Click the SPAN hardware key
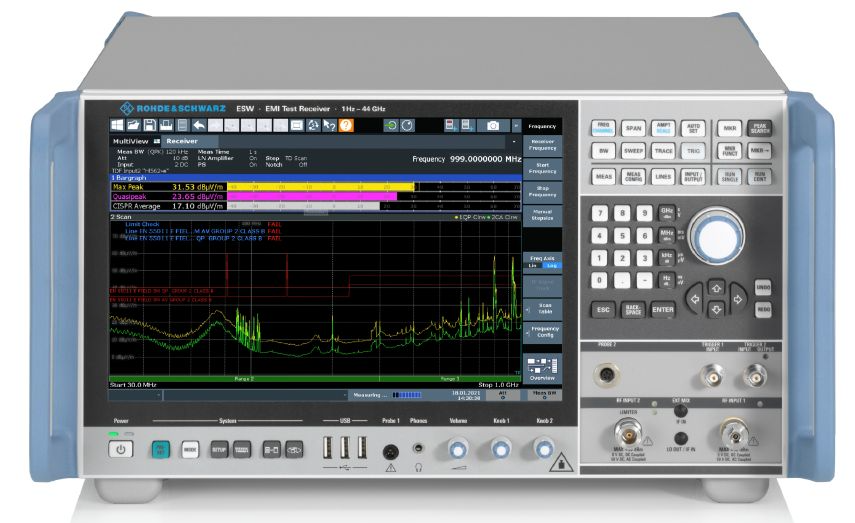Screen dimensions: 855x523 coord(633,128)
